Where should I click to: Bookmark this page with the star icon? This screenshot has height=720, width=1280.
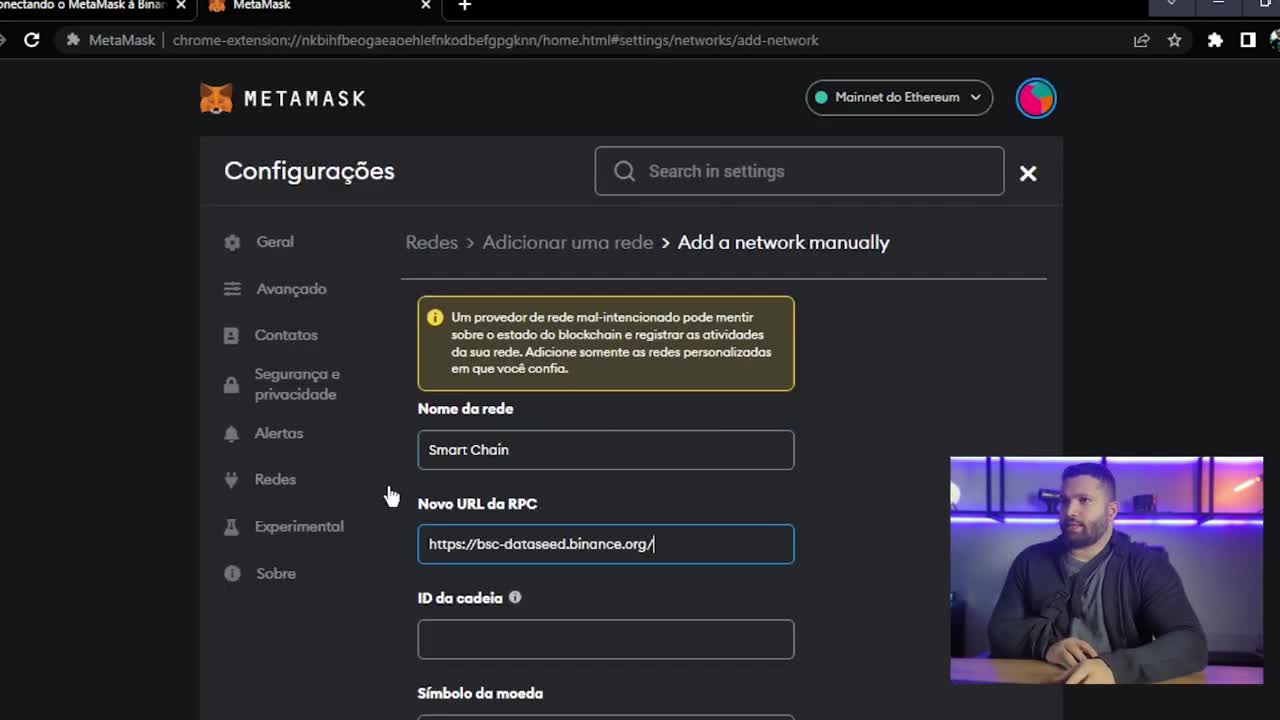1174,40
